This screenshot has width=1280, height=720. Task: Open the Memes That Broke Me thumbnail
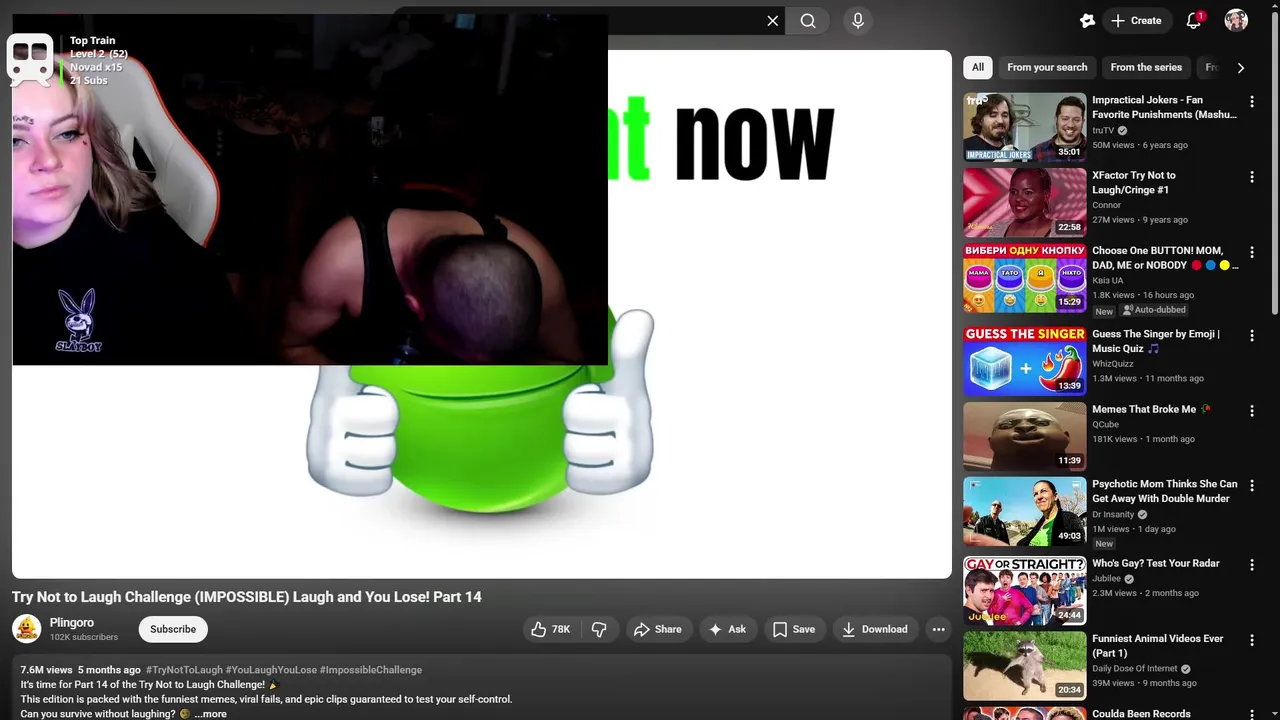pos(1024,436)
